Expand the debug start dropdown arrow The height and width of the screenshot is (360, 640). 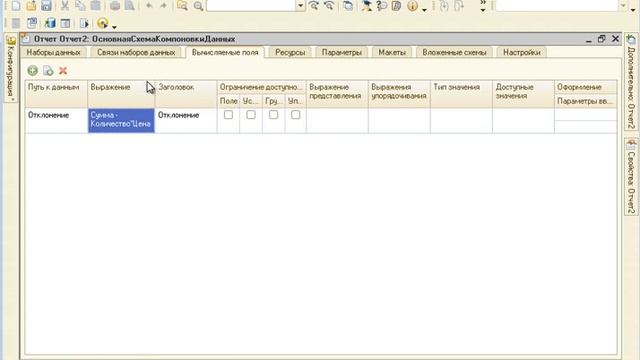115,26
